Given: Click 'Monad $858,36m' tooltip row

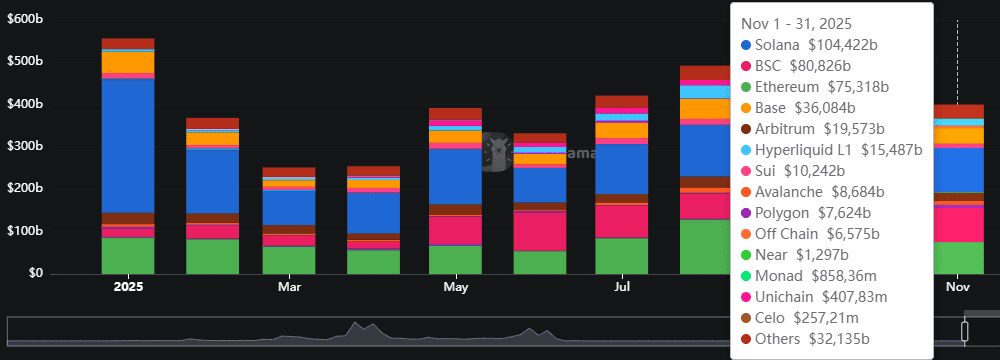Looking at the screenshot, I should [809, 276].
